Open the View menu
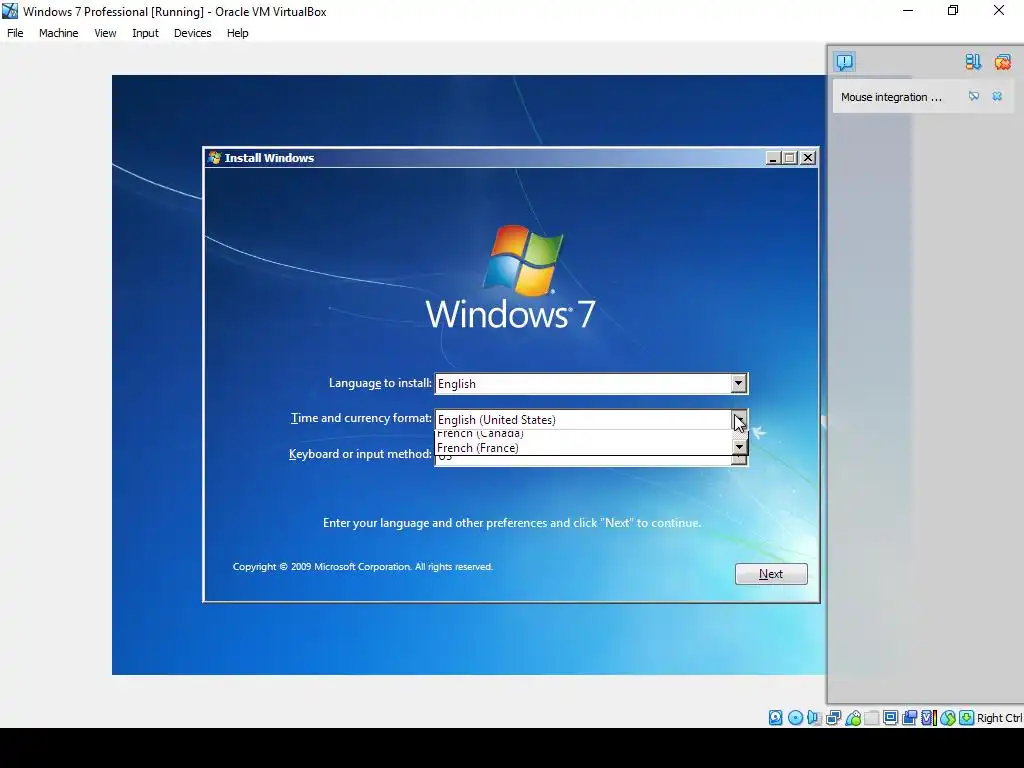The height and width of the screenshot is (768, 1024). point(105,33)
